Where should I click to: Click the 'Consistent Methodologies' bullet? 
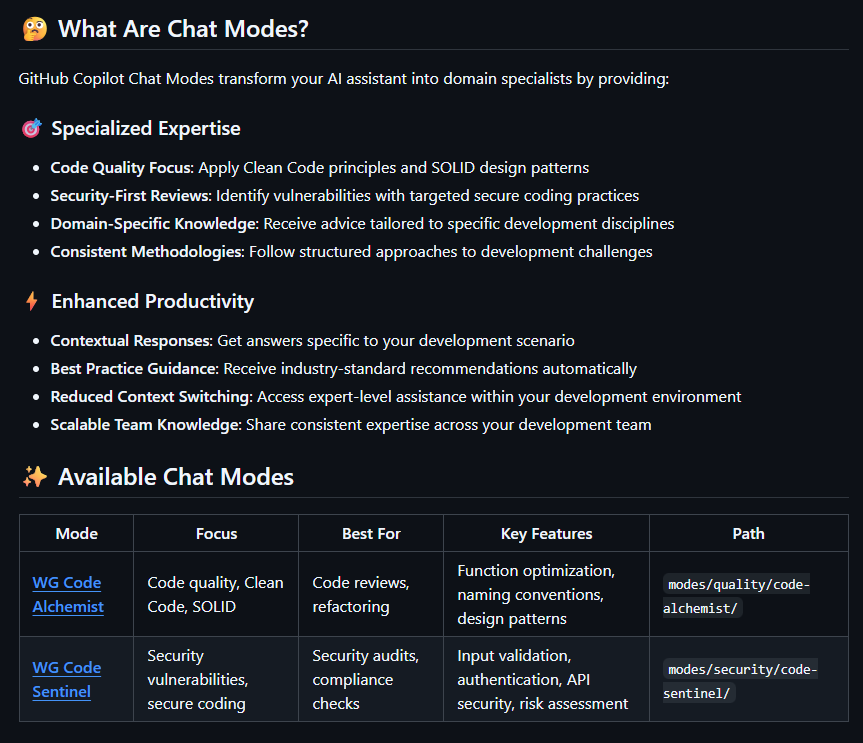pyautogui.click(x=351, y=252)
